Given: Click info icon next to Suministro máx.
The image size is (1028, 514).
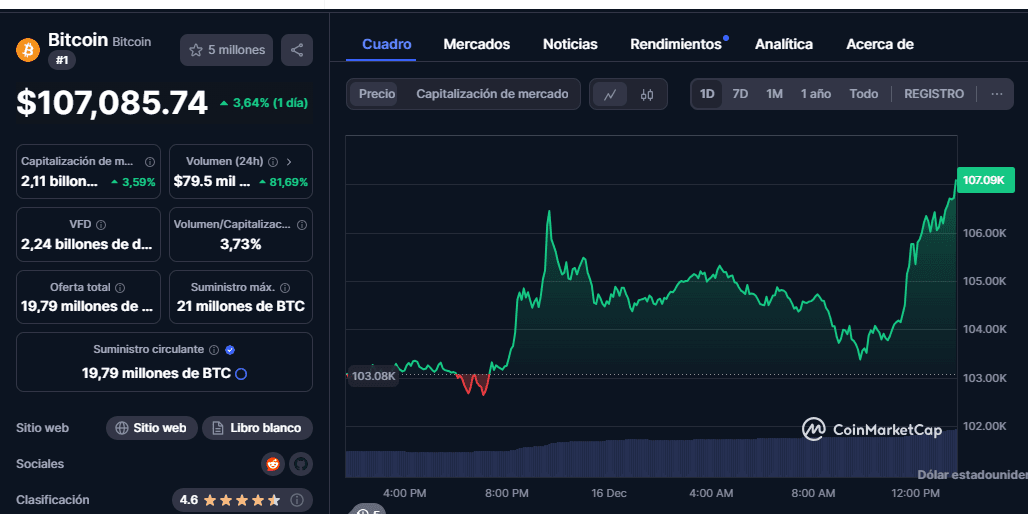Looking at the screenshot, I should (x=285, y=287).
